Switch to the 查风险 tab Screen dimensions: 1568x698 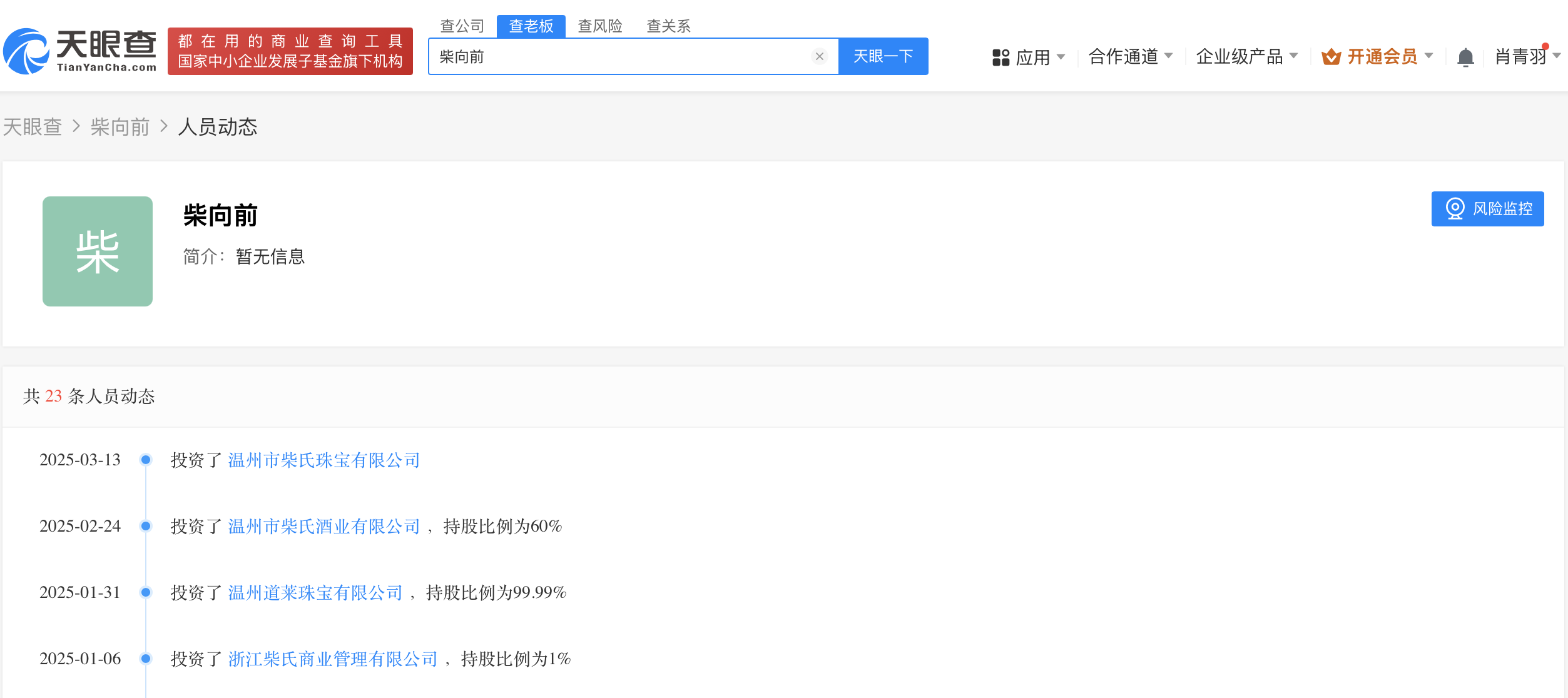click(600, 26)
